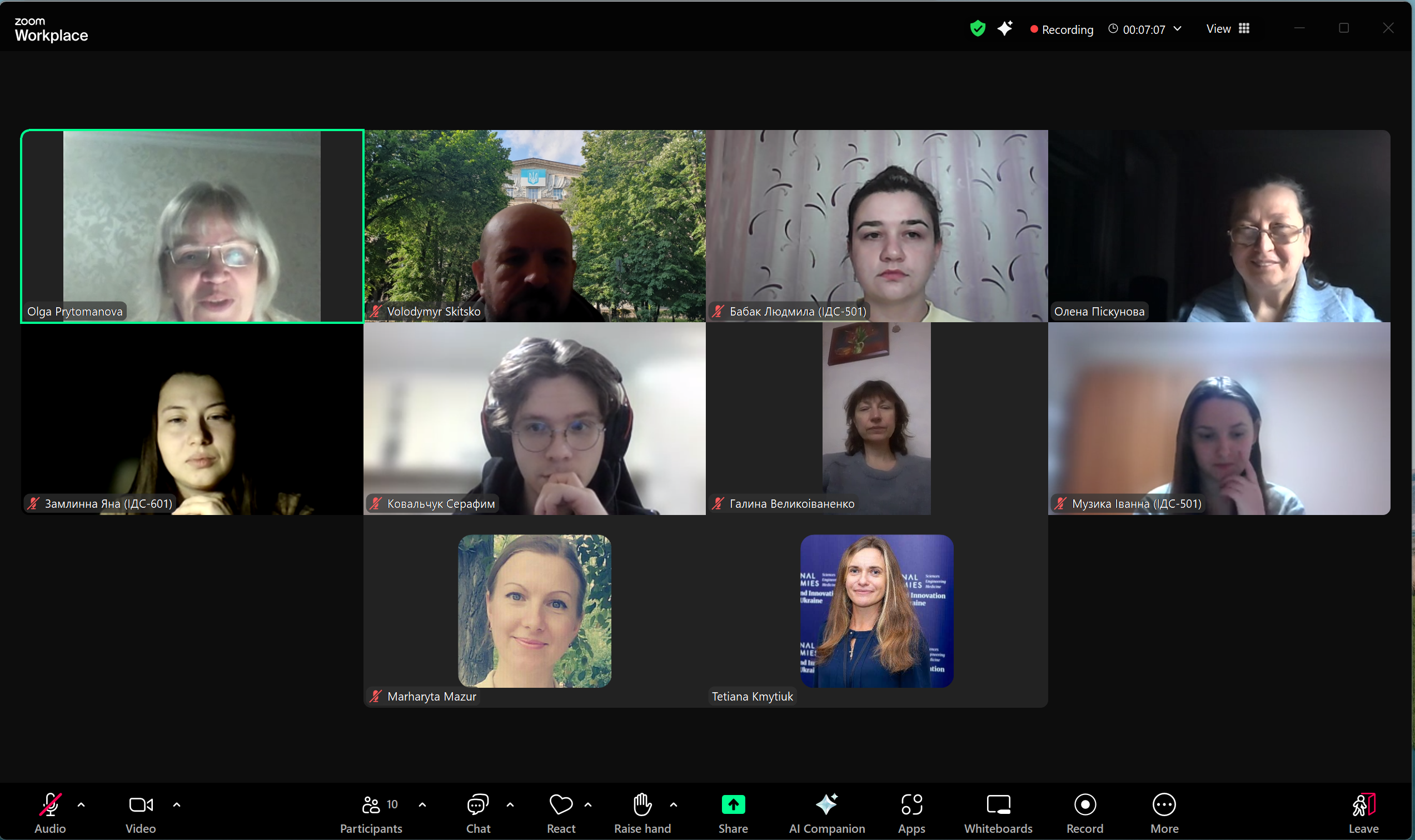
Task: Select Tetiana Kmytiuk's video tile
Action: (876, 611)
